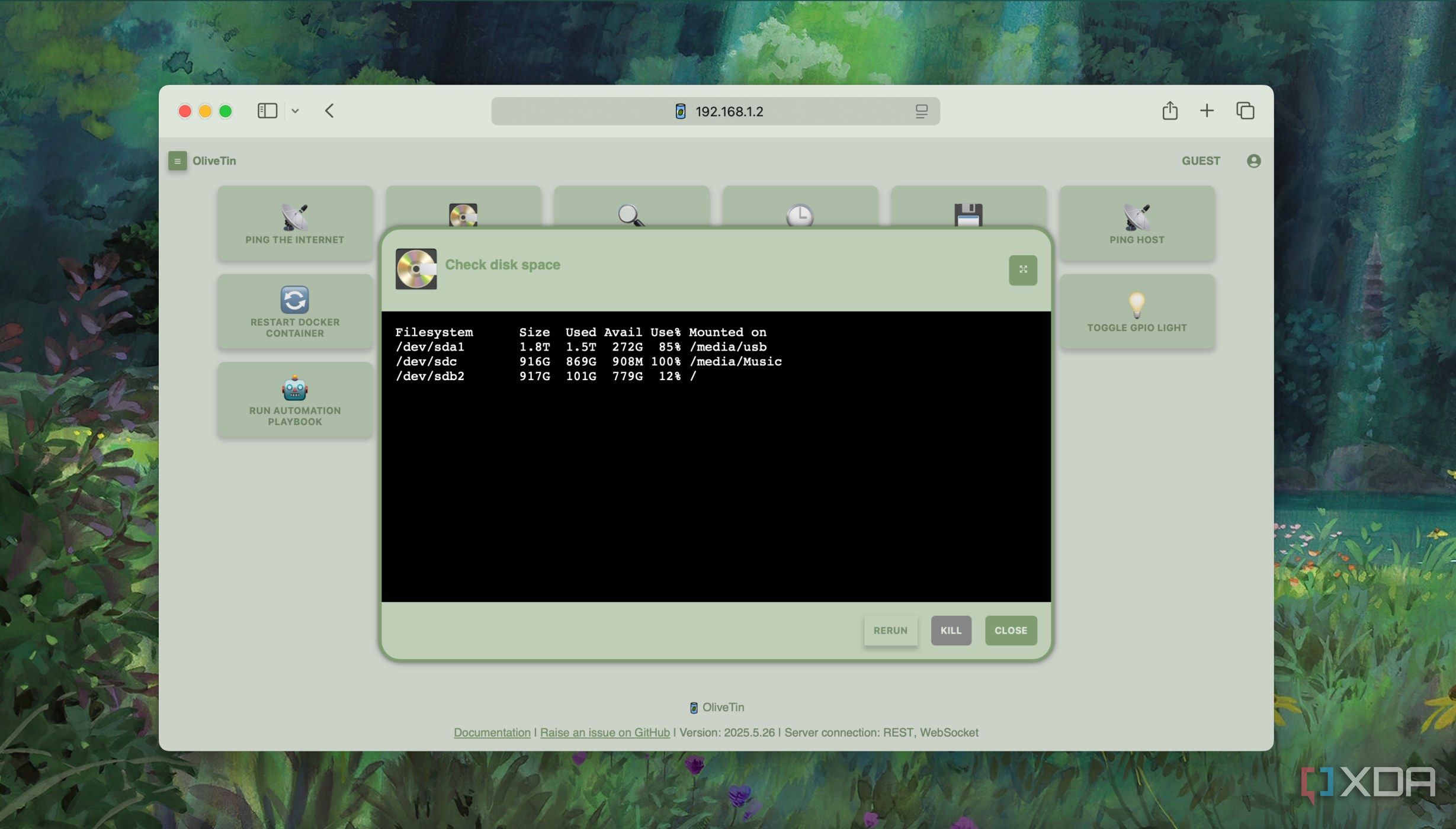Go back with the navigation arrow
Screen dimensions: 1456x829
click(x=329, y=111)
